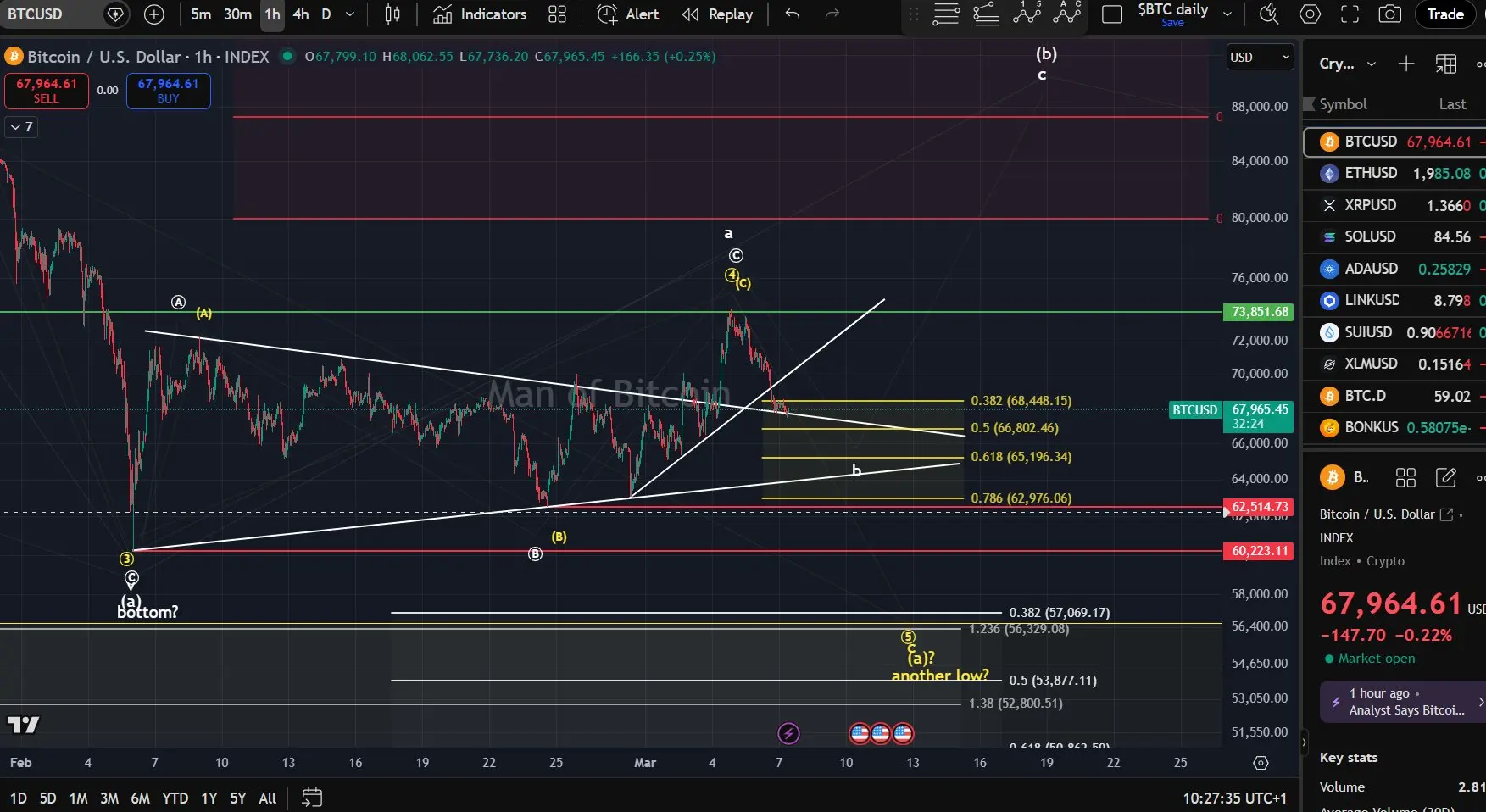The height and width of the screenshot is (812, 1486).
Task: Select the 3M date range
Action: click(x=109, y=798)
